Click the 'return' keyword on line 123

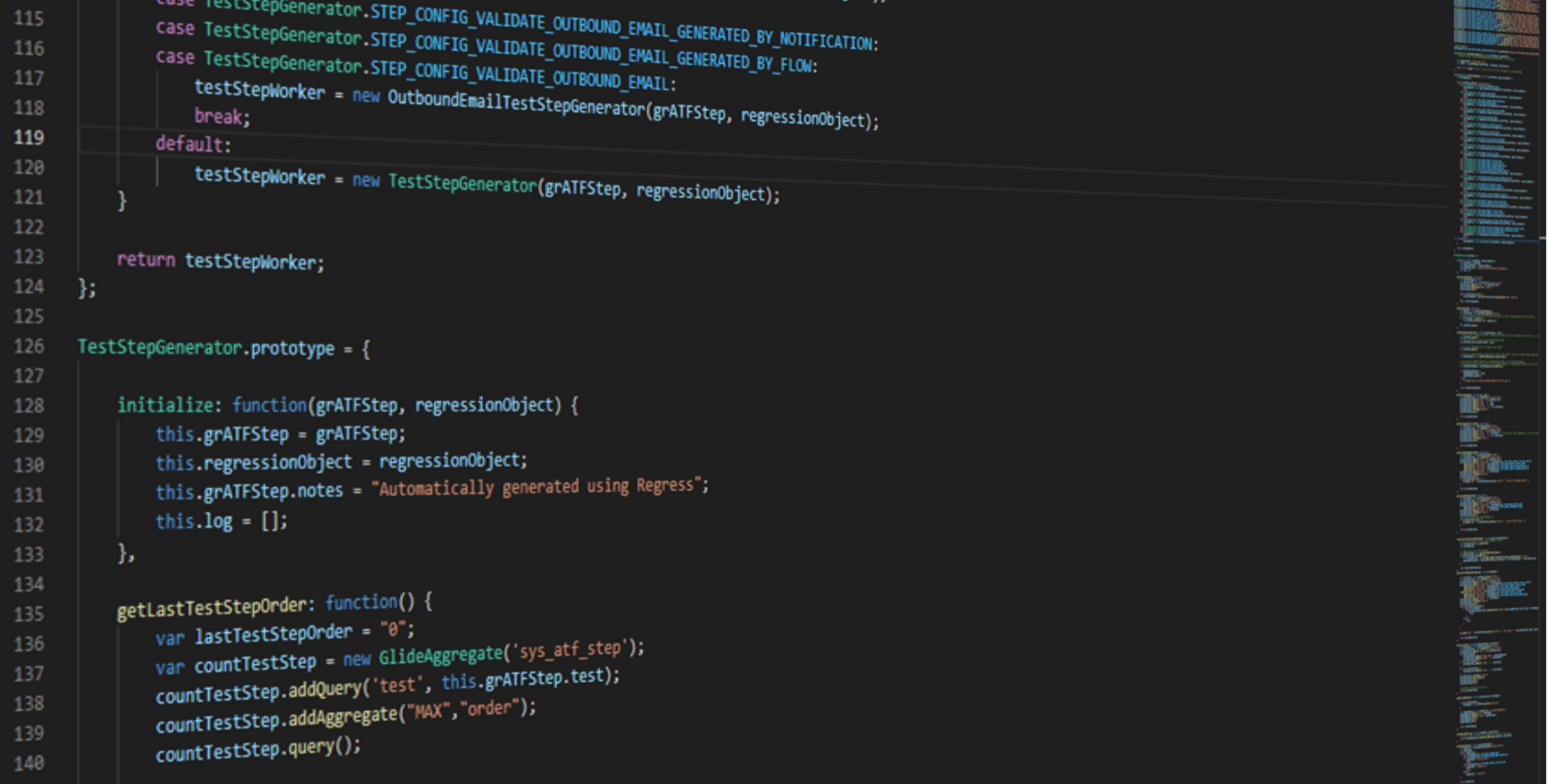[x=145, y=259]
